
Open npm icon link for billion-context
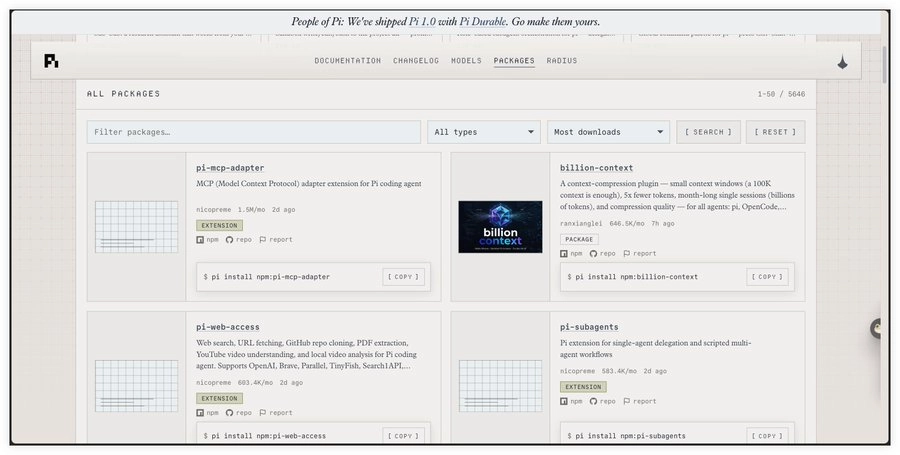564,254
